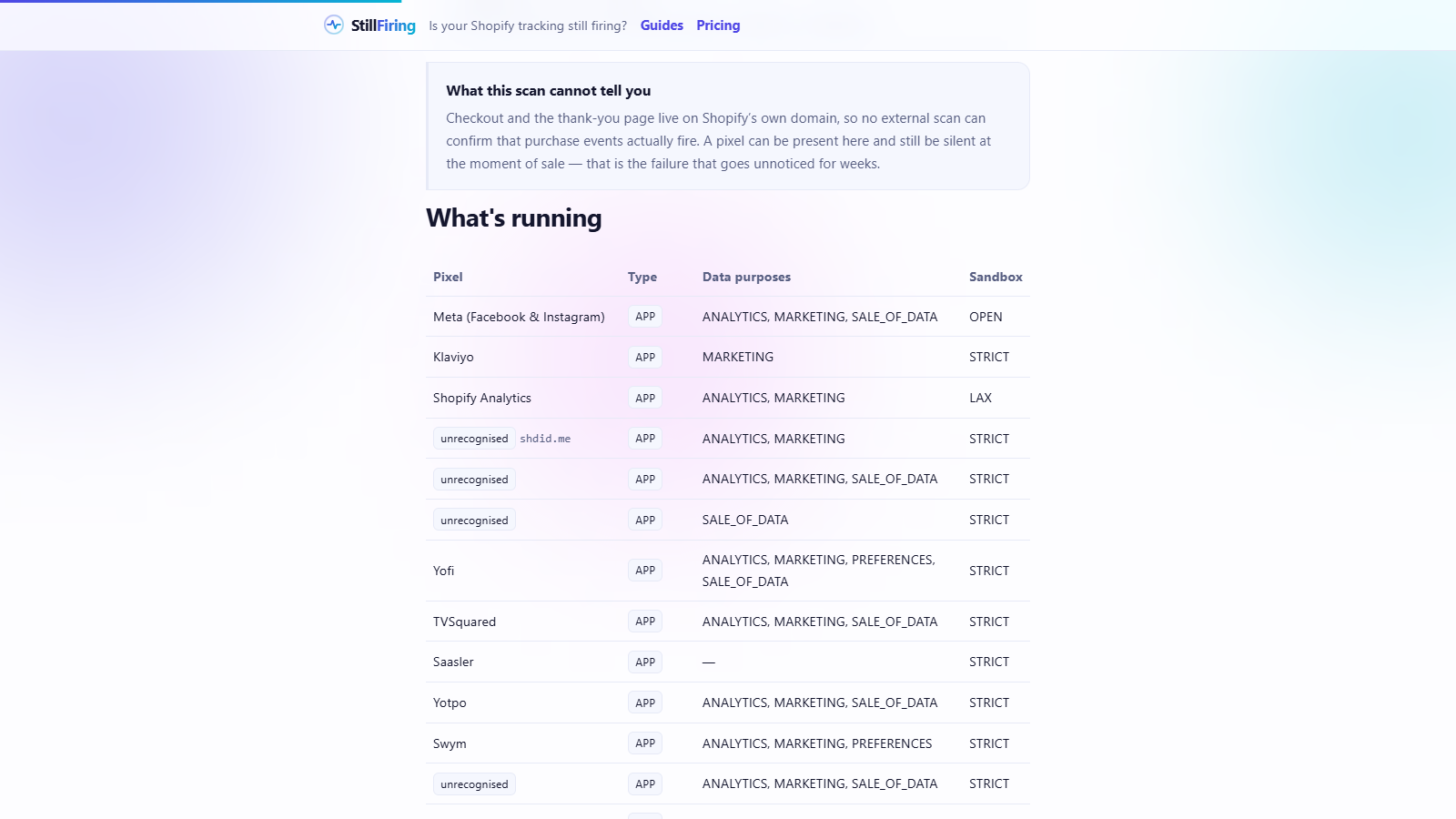Click the OPEN sandbox value for Meta

986,317
